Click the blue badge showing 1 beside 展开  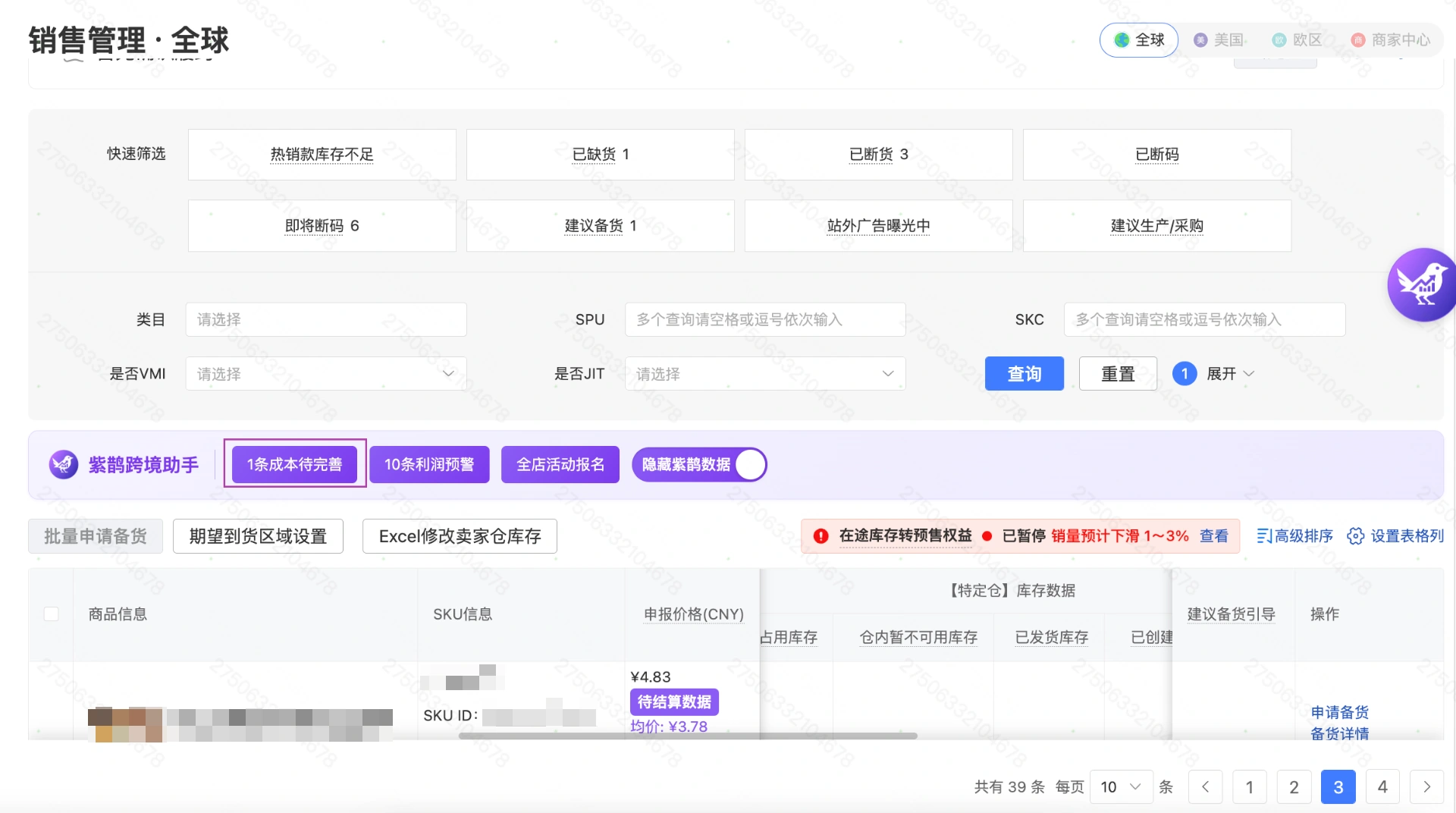pos(1185,374)
